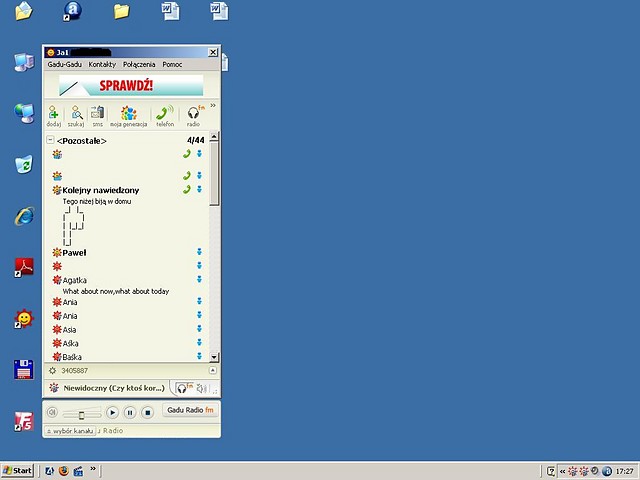Toggle sound speaker icon in status bar
640x480 pixels.
tap(202, 388)
